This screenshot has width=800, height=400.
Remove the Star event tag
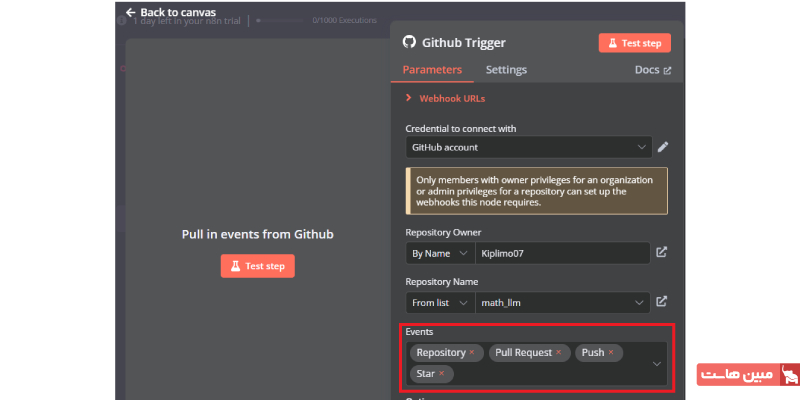[x=442, y=373]
